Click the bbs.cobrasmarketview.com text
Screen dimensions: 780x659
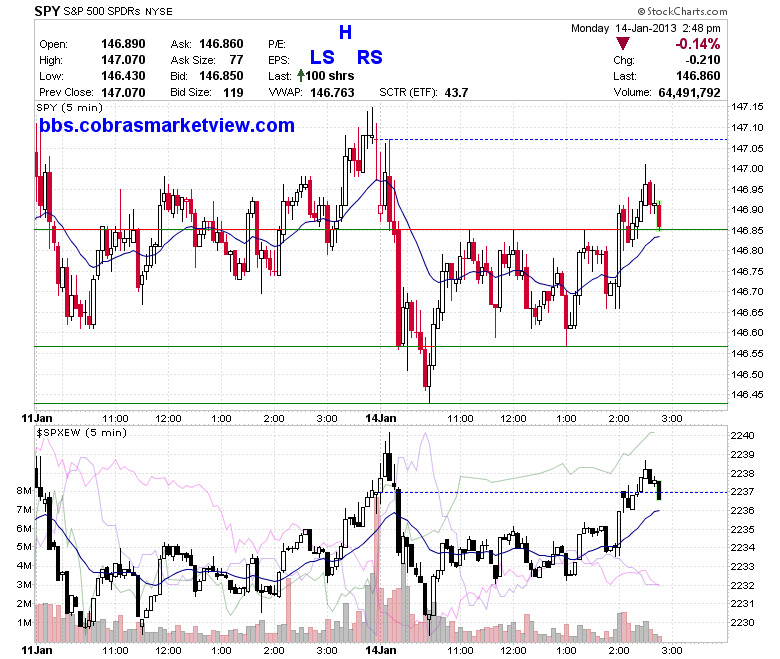[167, 125]
